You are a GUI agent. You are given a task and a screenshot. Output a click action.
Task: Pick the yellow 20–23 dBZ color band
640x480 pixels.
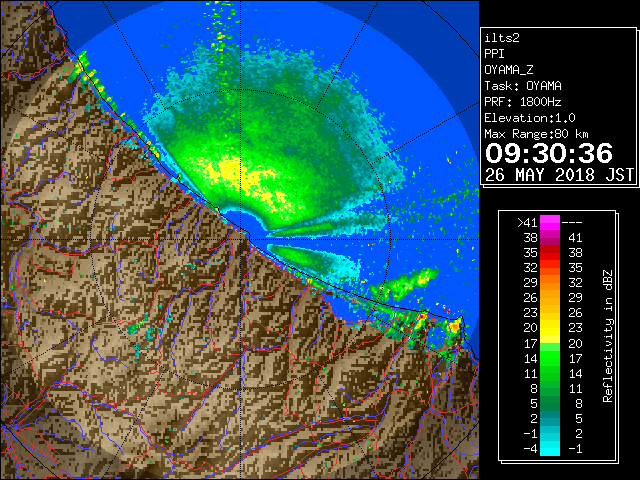pos(550,328)
